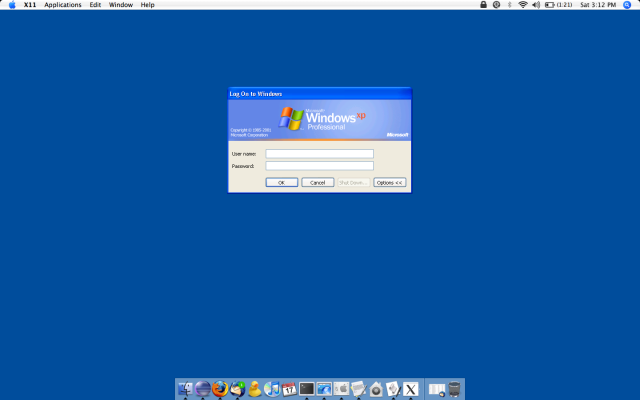Open the document stack icon beside Trash
640x400 pixels.
(437, 389)
